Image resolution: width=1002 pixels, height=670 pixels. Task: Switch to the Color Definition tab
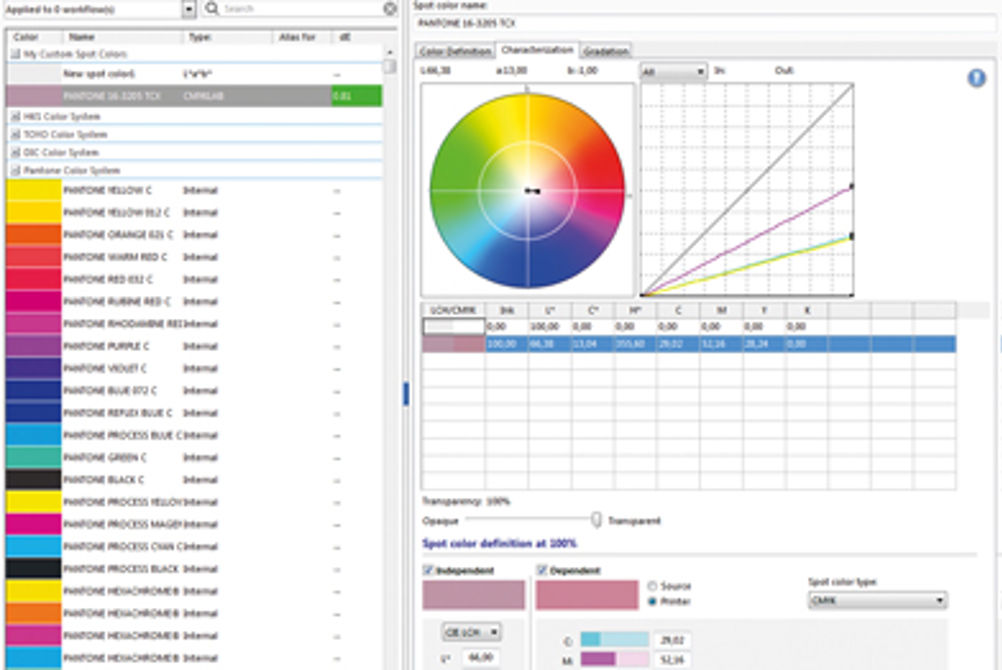(456, 51)
